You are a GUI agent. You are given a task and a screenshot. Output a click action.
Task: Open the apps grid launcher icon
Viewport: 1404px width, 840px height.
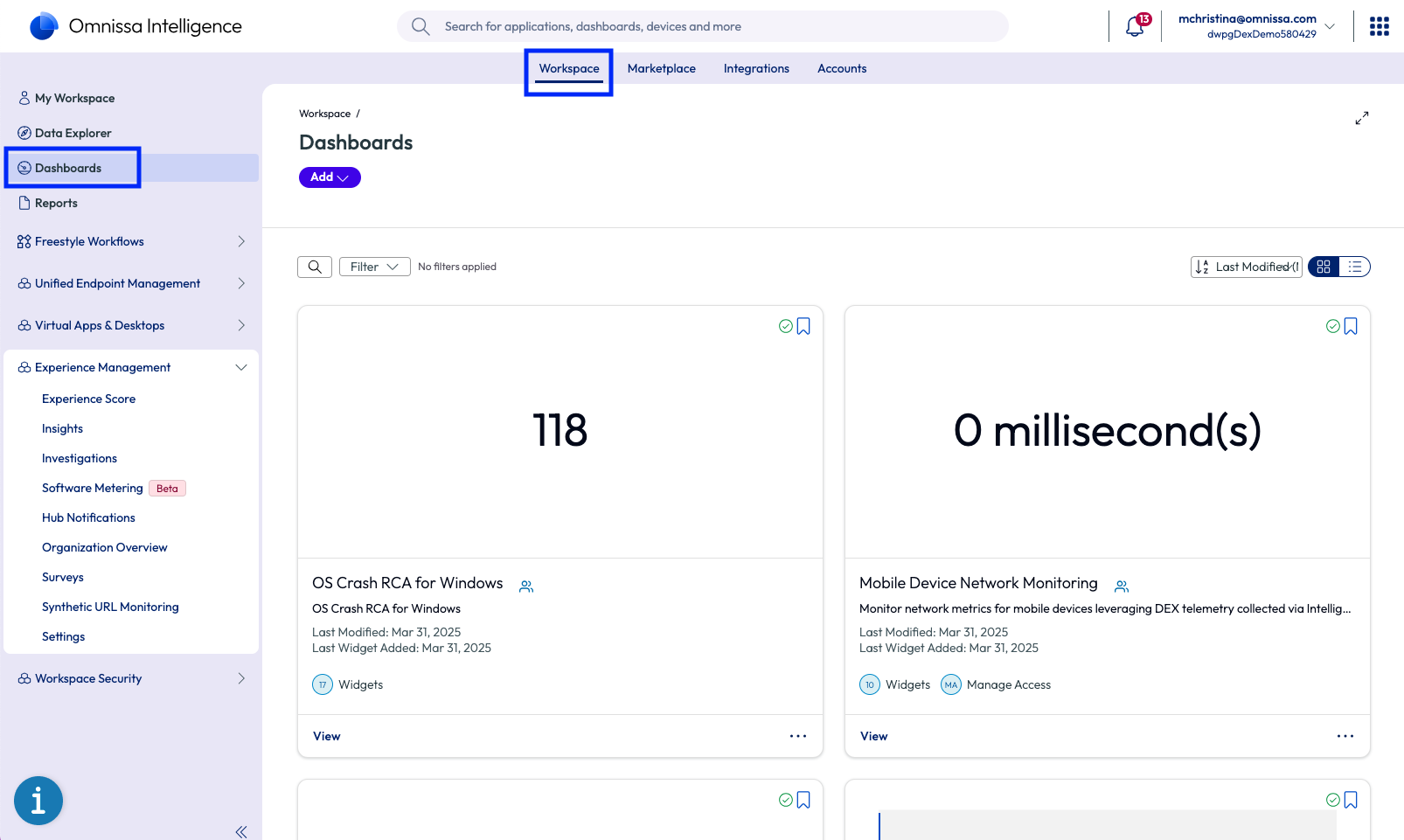(1379, 26)
